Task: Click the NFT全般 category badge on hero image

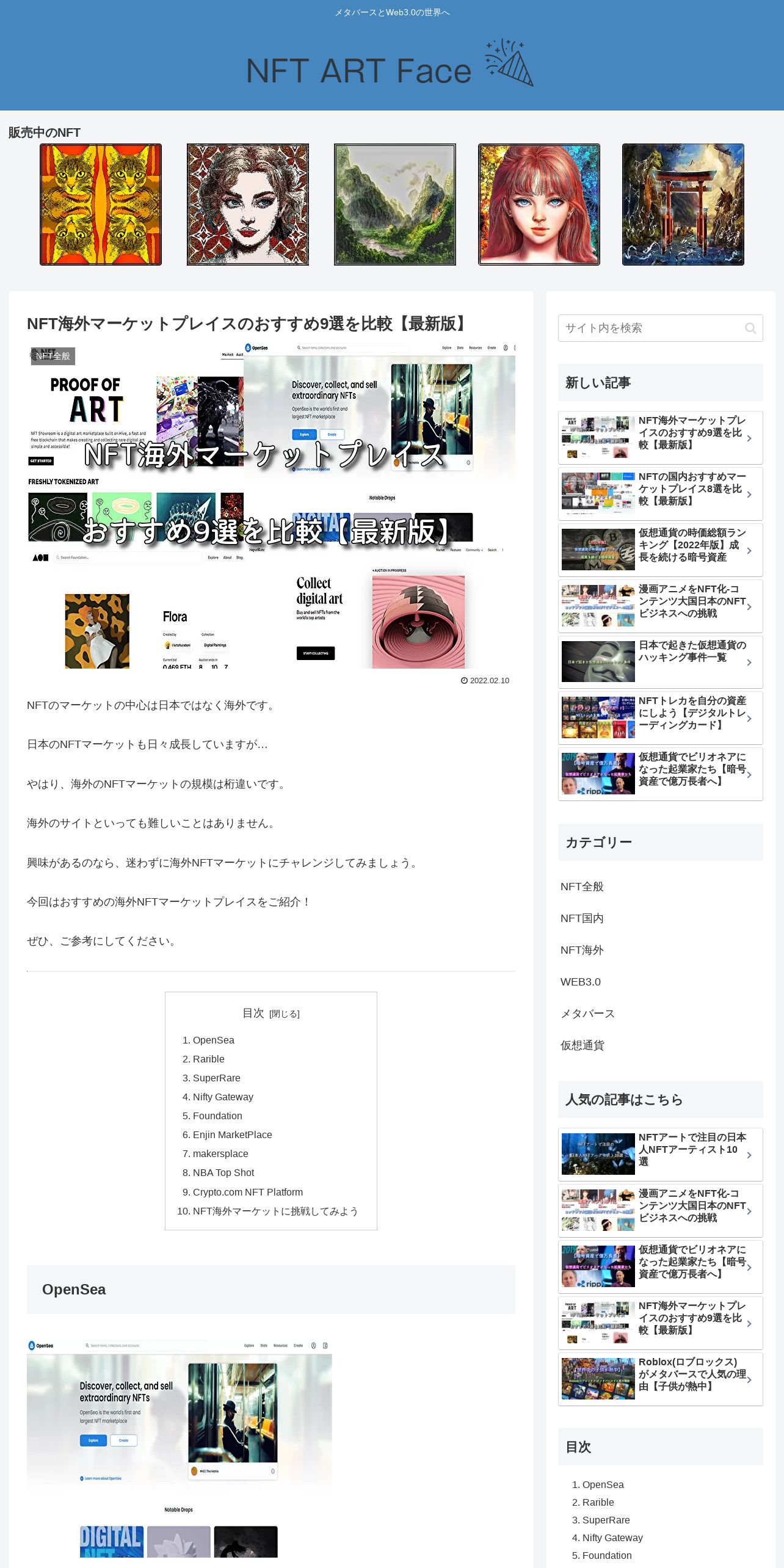Action: click(53, 356)
